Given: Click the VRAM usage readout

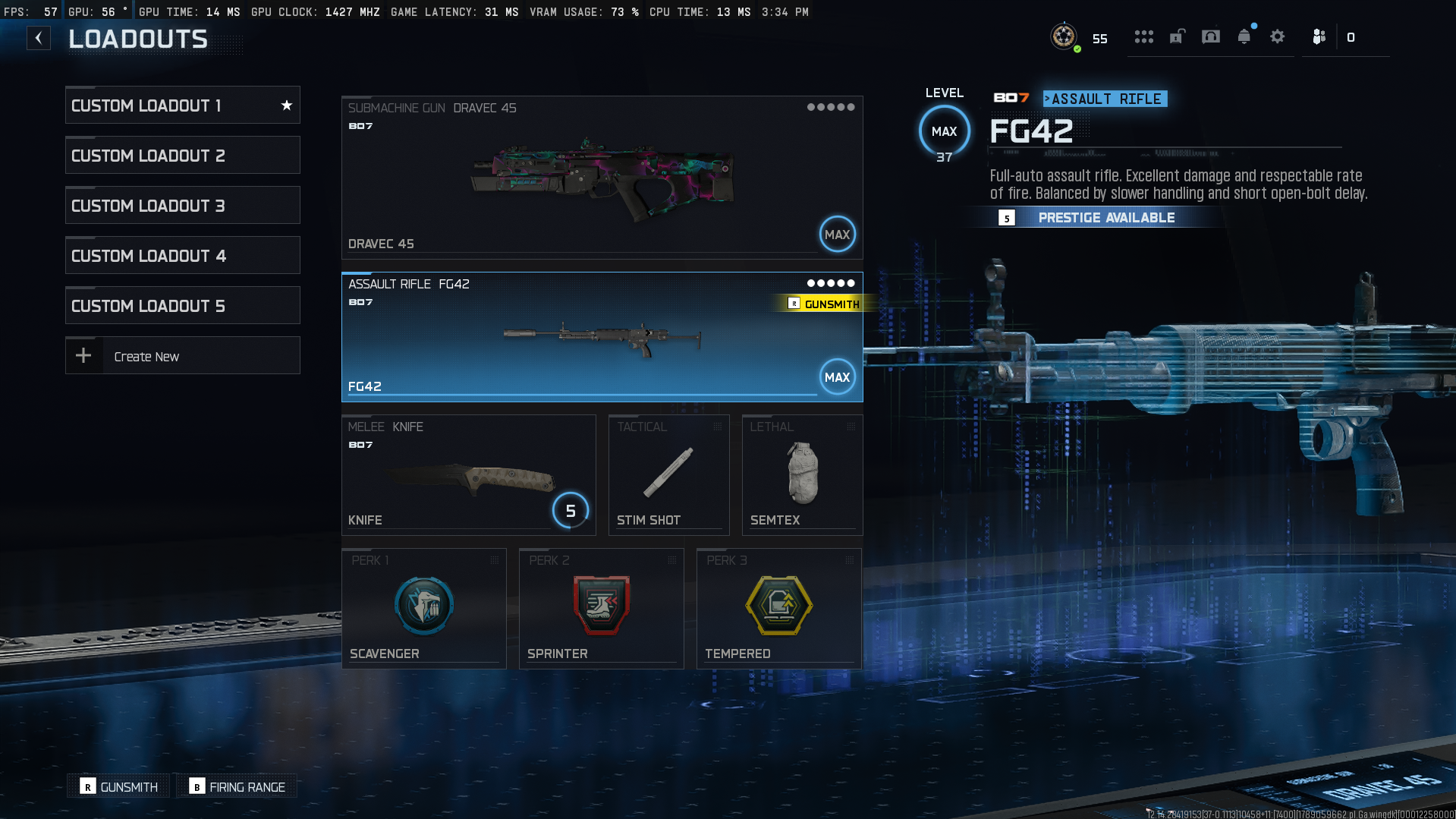Looking at the screenshot, I should 584,12.
